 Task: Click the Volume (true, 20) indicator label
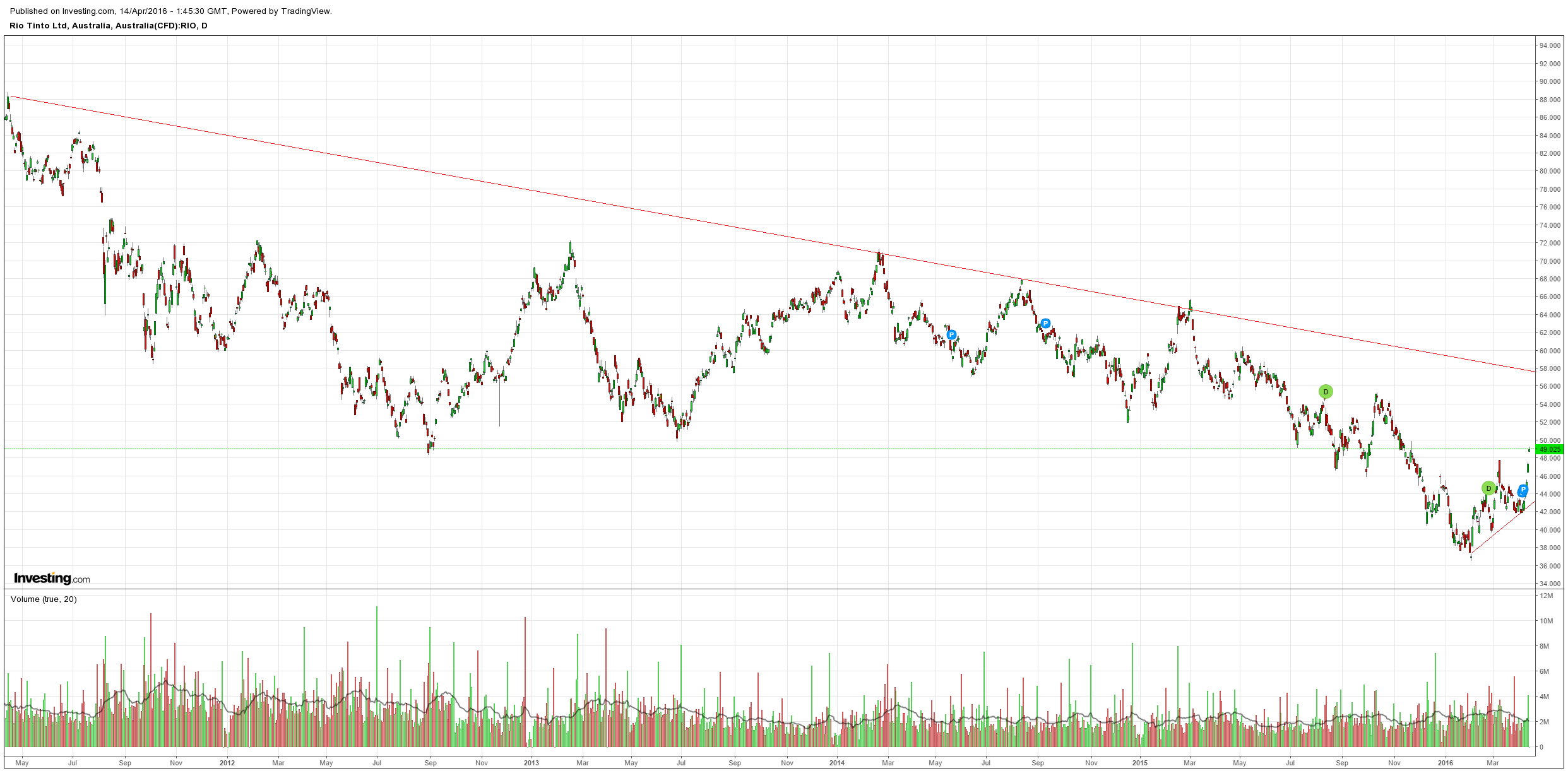(x=44, y=599)
